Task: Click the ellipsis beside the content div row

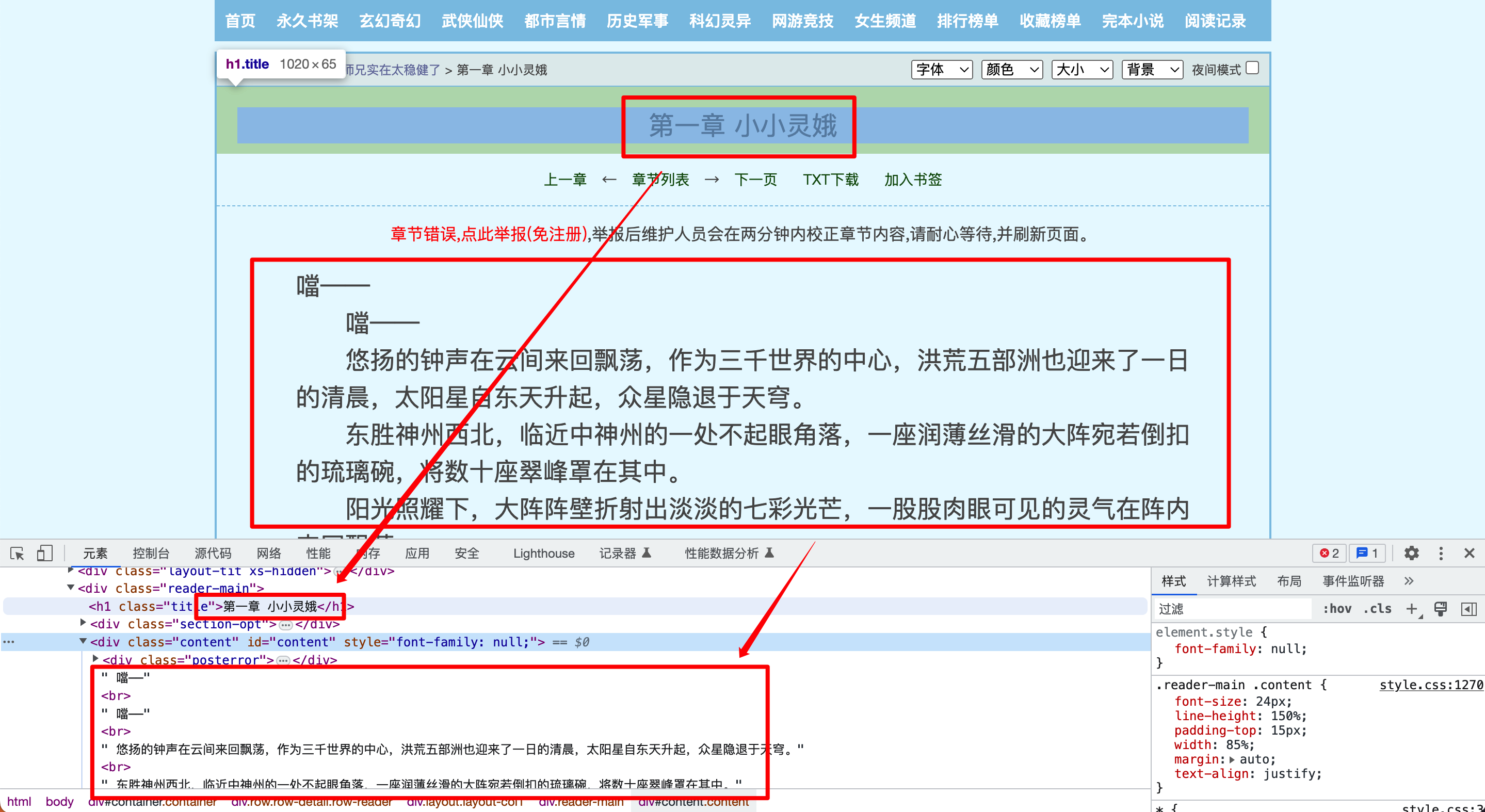Action: pos(9,641)
